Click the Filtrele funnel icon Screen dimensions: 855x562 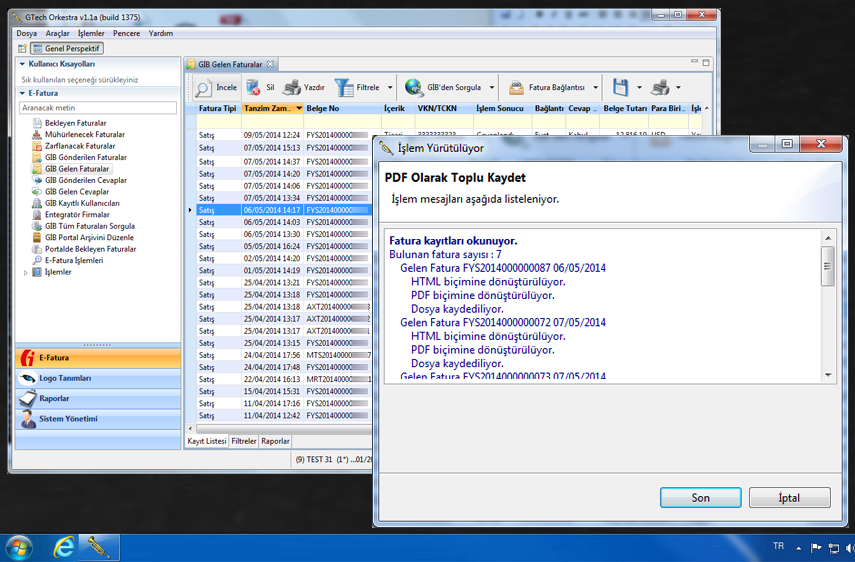(344, 87)
